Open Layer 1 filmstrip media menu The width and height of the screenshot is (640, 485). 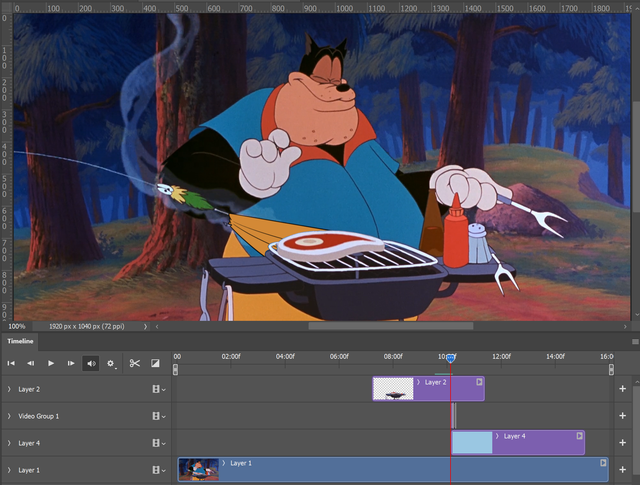click(x=158, y=470)
